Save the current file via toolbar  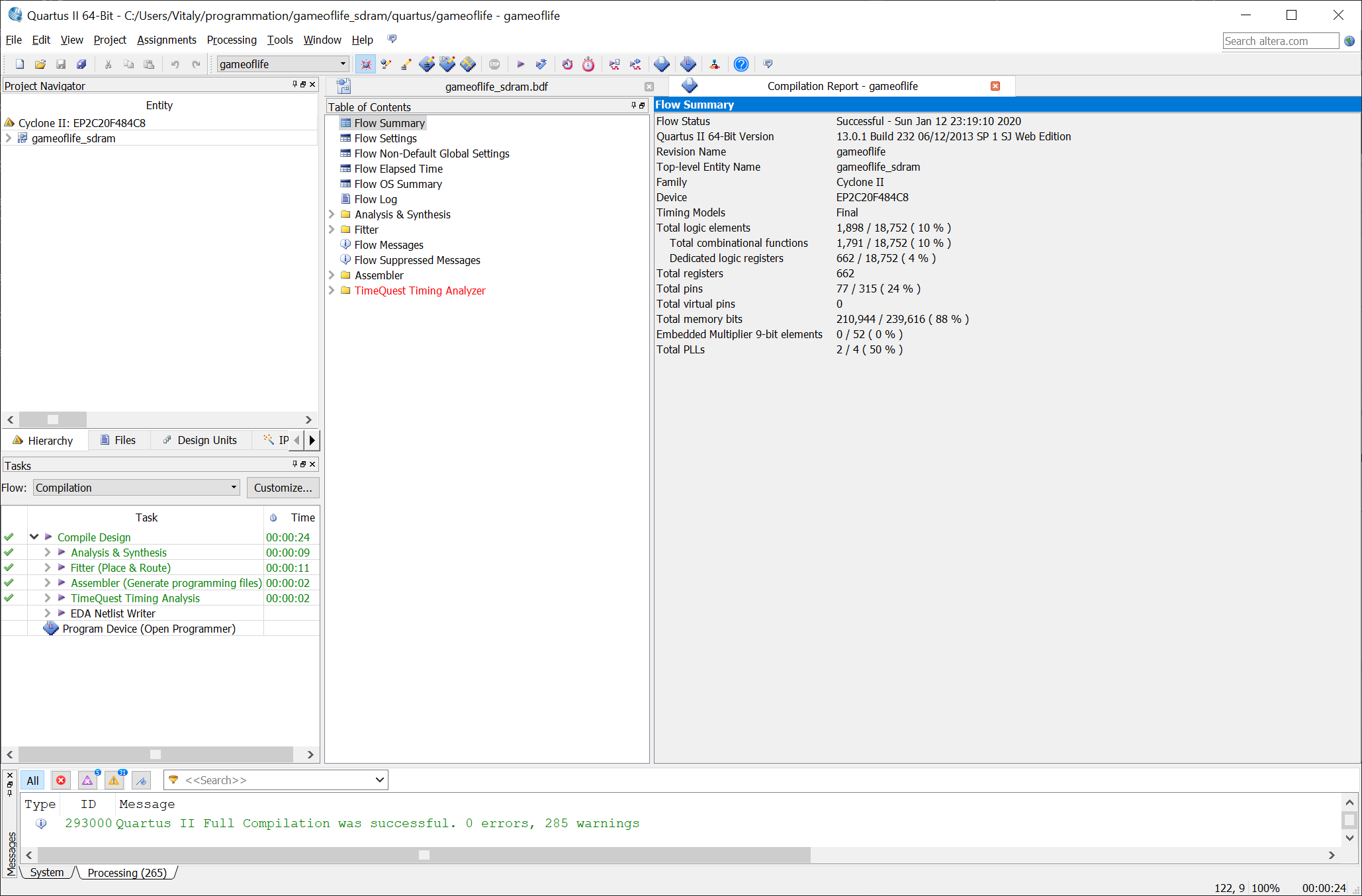click(x=61, y=64)
